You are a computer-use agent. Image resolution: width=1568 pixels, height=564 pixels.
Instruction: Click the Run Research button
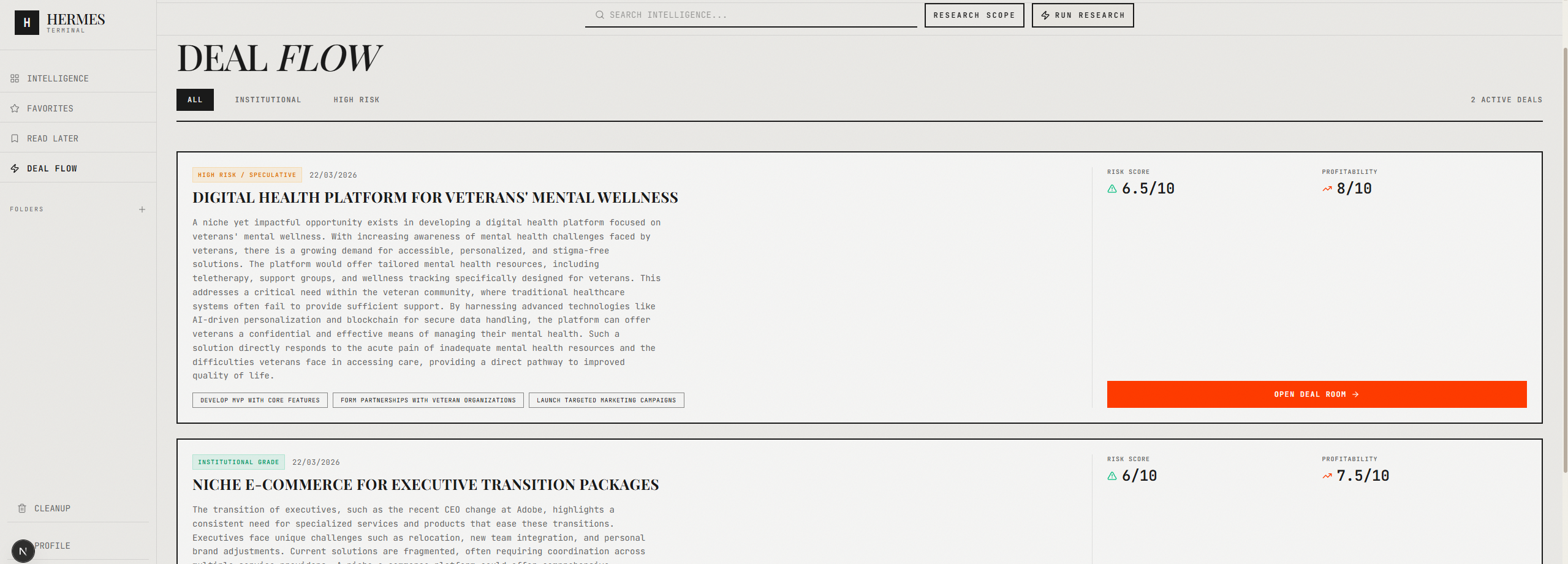(1082, 15)
